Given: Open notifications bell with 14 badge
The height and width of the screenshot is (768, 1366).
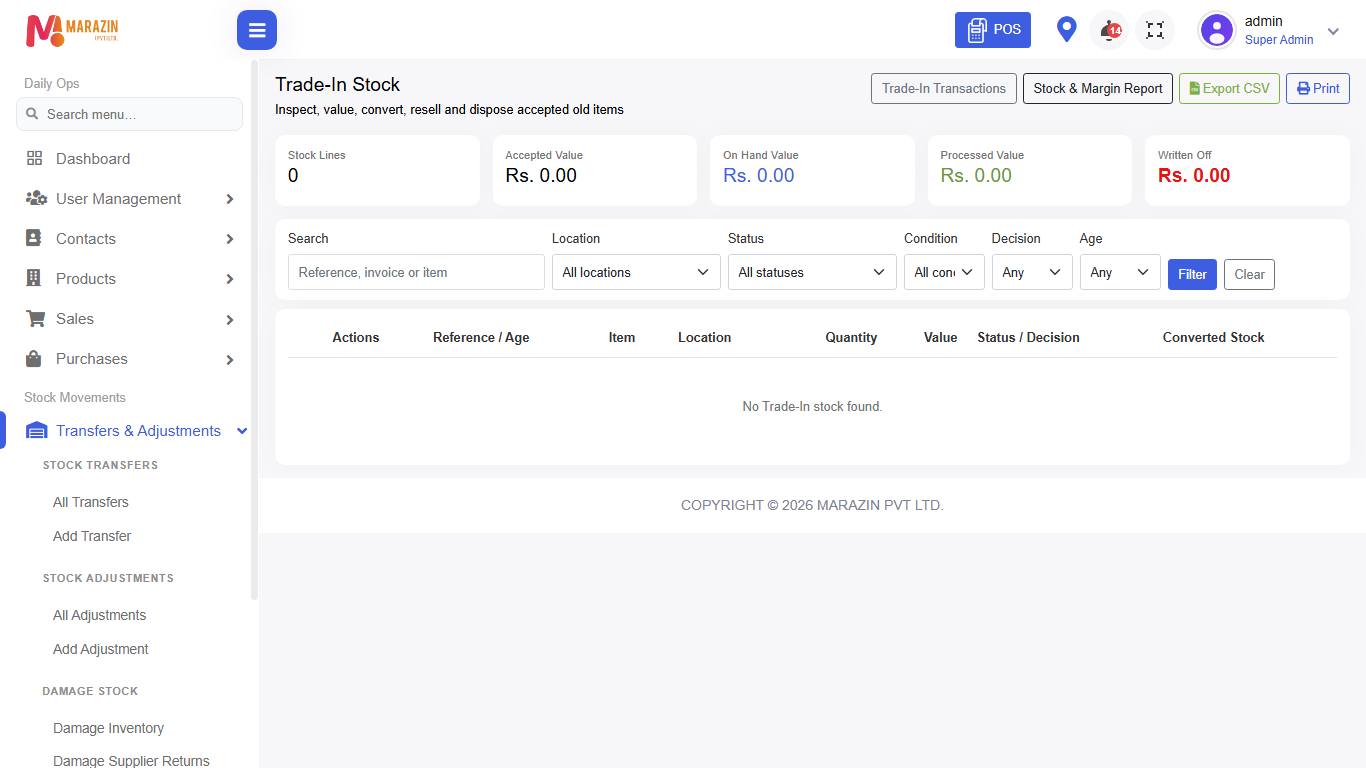Looking at the screenshot, I should tap(1110, 30).
